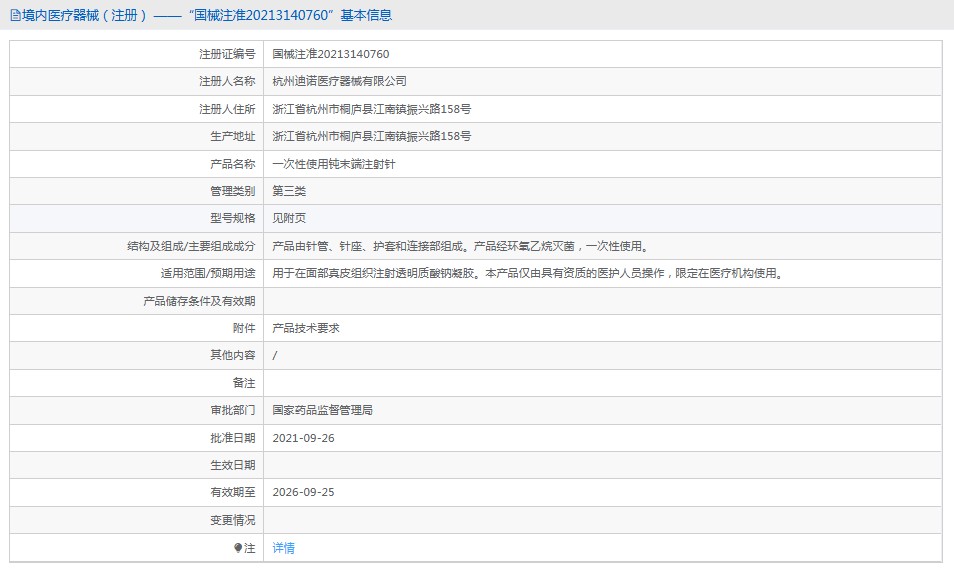Click attachment value 产品技术要求
Screen dimensions: 954x573
click(x=306, y=328)
